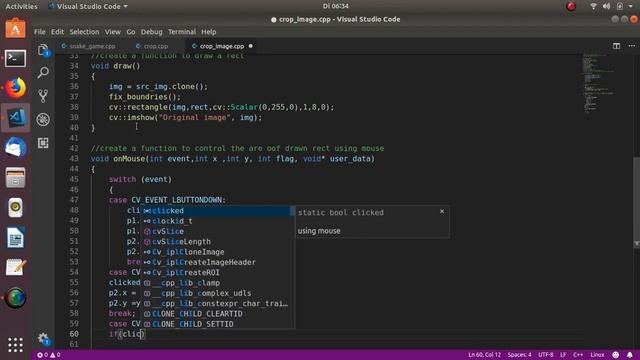Open the Explorer view in activity bar

pyautogui.click(x=43, y=51)
